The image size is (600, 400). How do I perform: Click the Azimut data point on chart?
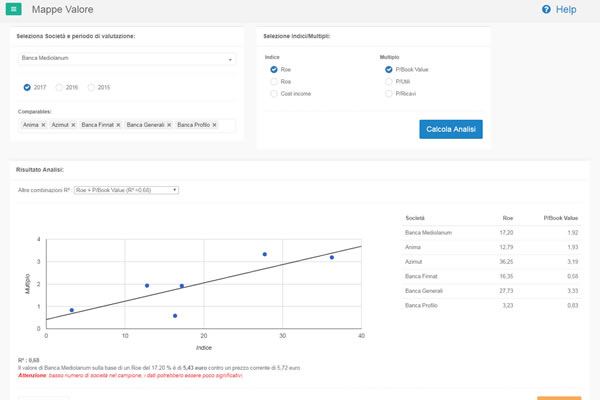332,258
